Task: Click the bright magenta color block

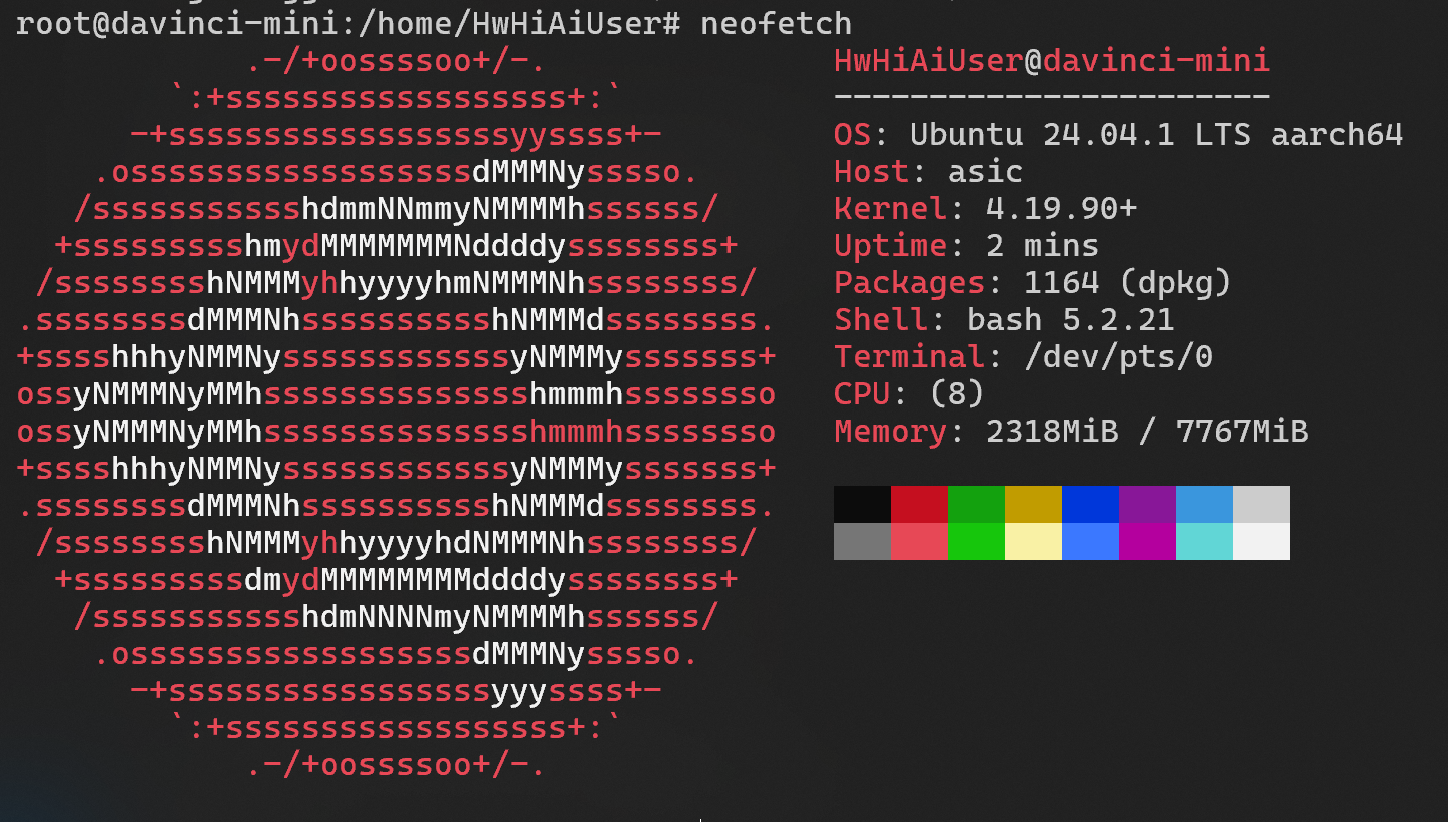Action: [1147, 541]
